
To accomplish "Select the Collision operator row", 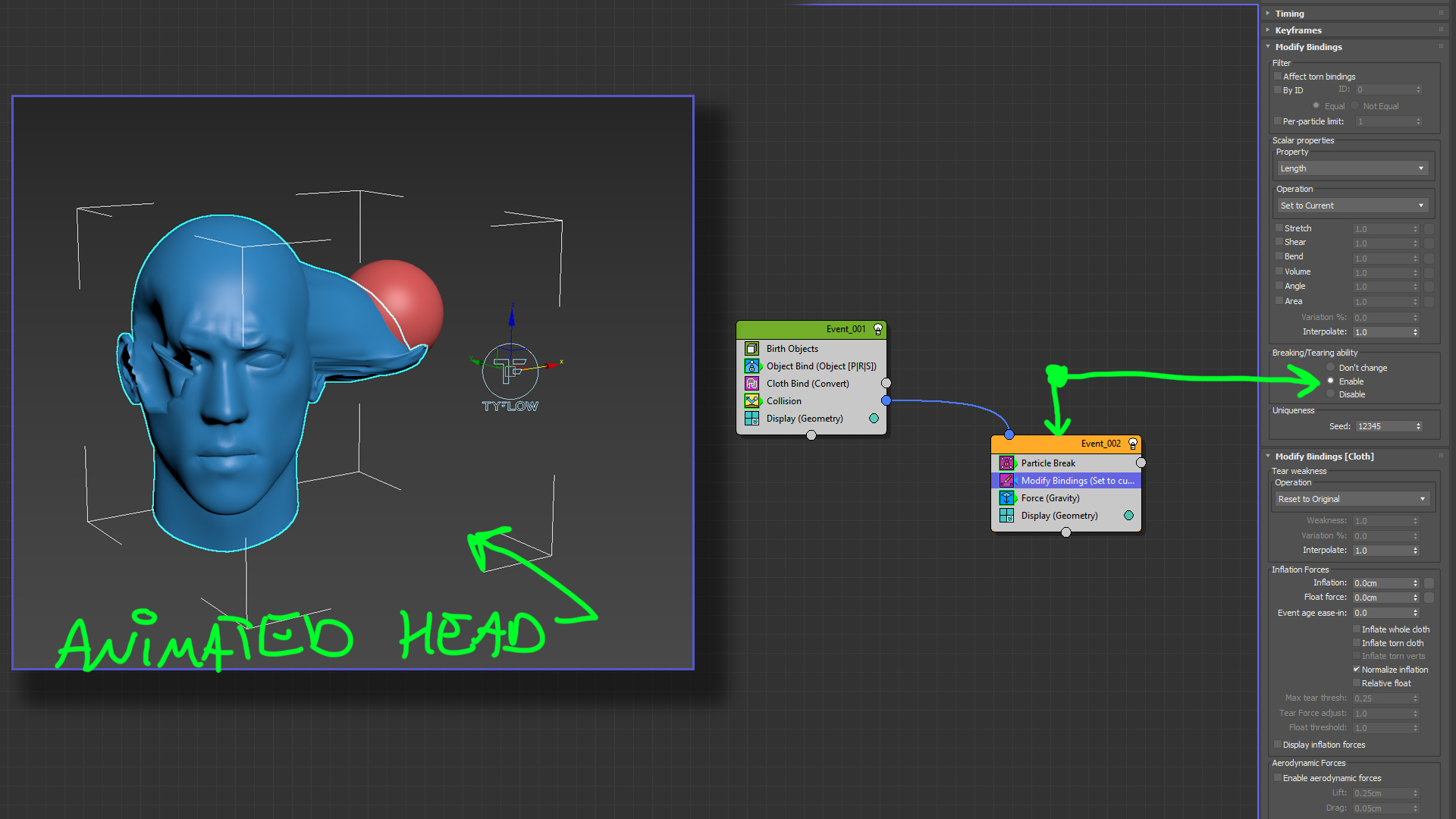I will pyautogui.click(x=811, y=401).
